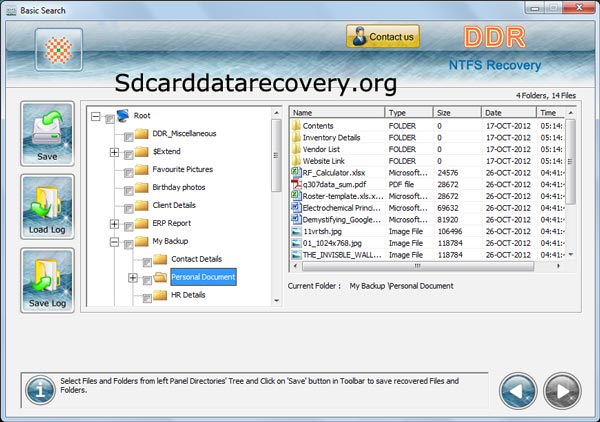Select the HR Details tree item label
This screenshot has height=422, width=600.
point(188,295)
